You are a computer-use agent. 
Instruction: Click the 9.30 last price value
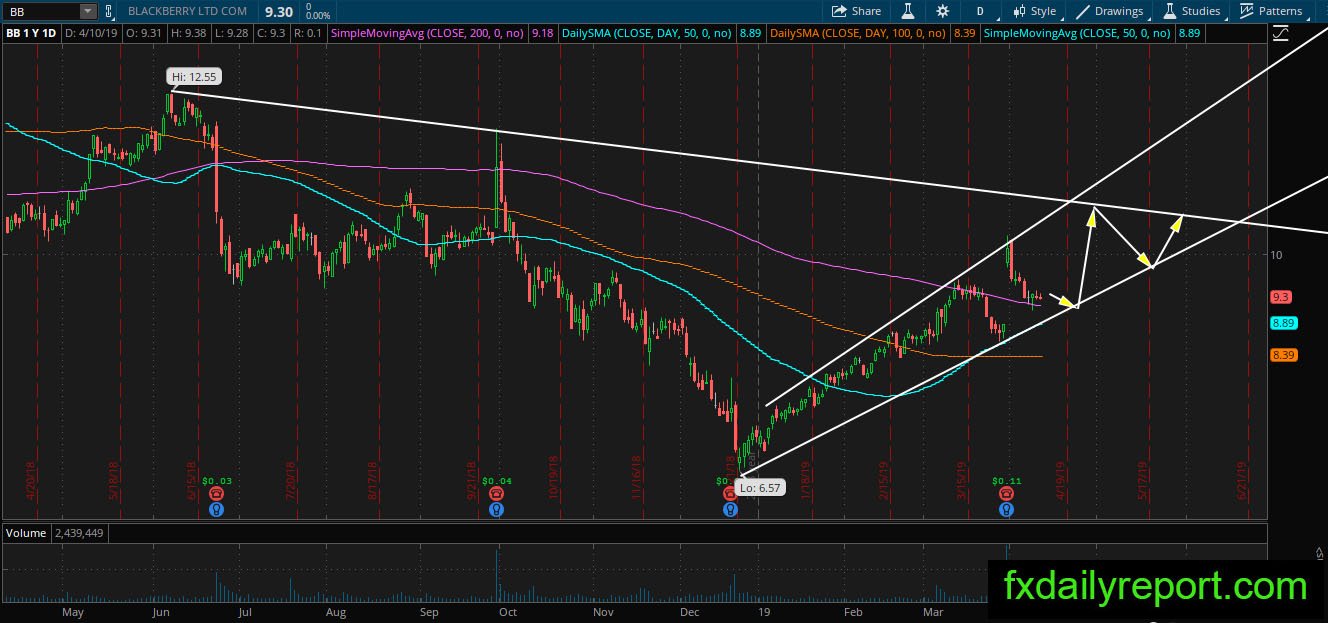pyautogui.click(x=278, y=12)
